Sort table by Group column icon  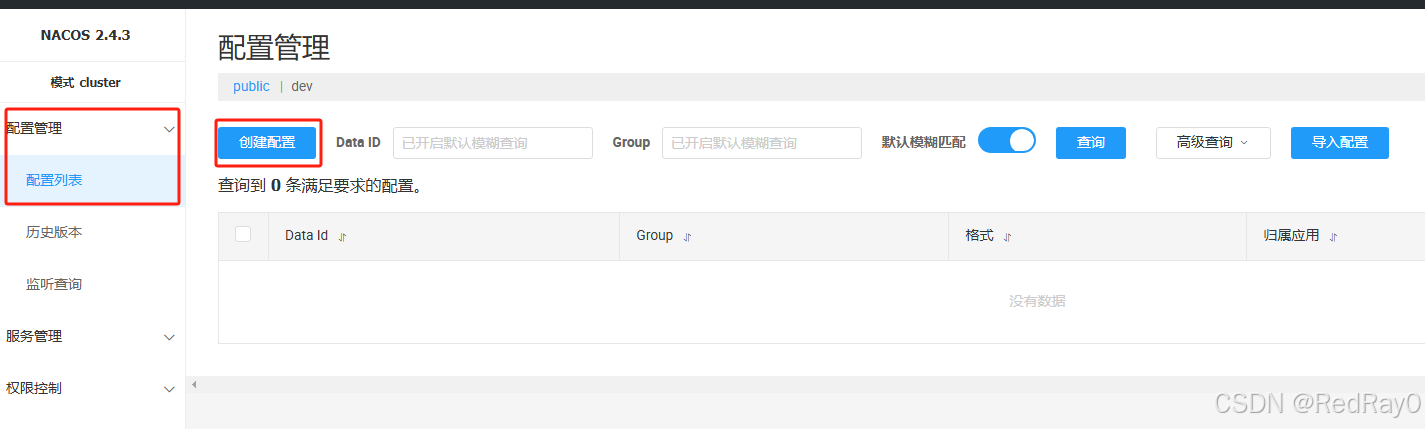(x=687, y=237)
